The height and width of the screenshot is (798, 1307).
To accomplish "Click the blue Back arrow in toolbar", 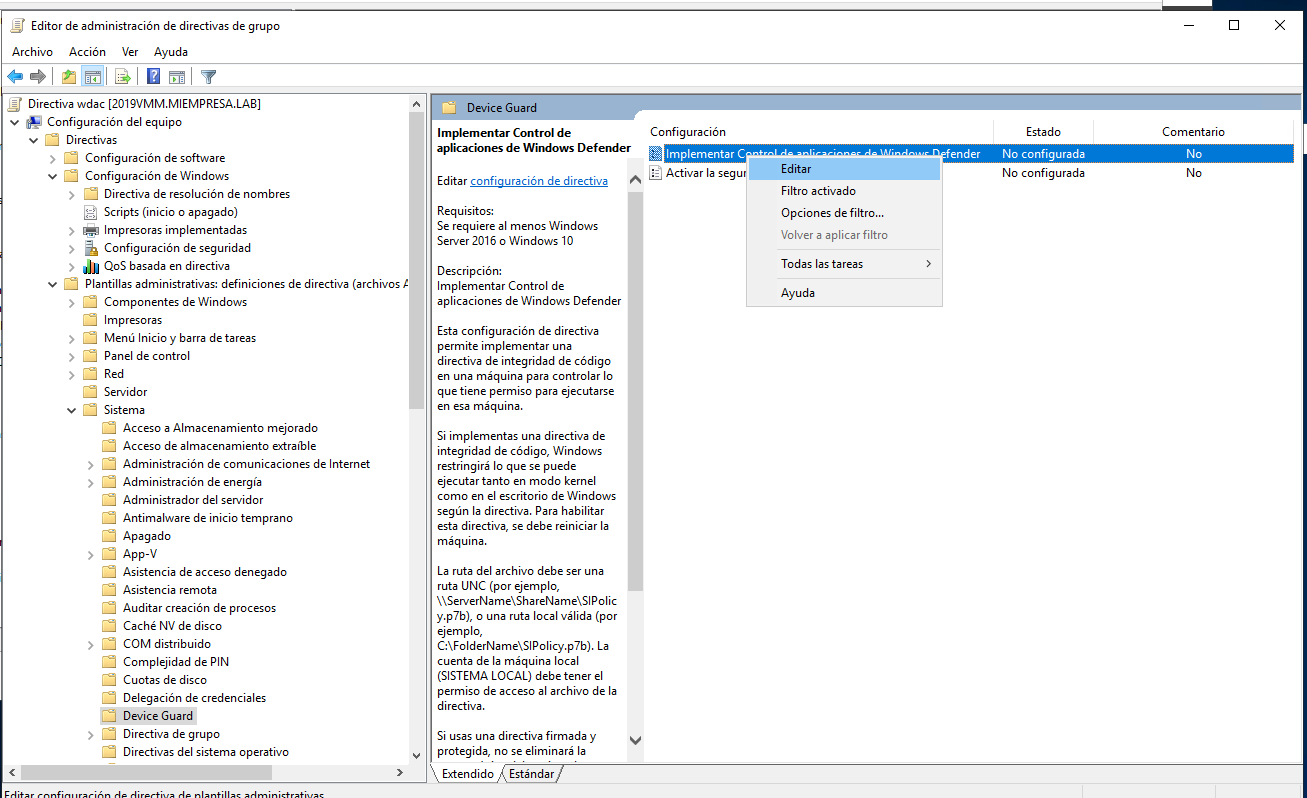I will tap(15, 77).
